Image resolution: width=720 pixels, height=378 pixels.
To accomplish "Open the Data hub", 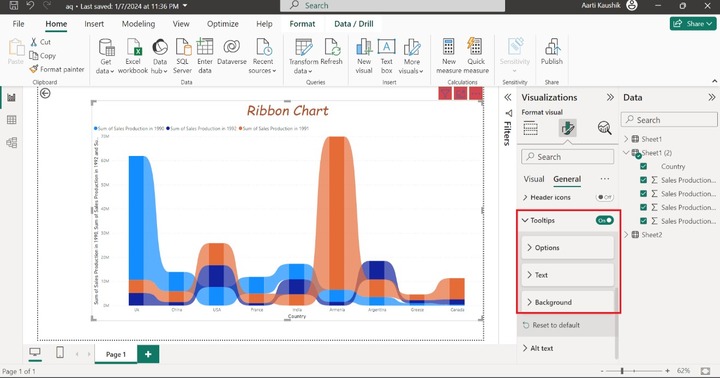I will (x=160, y=56).
